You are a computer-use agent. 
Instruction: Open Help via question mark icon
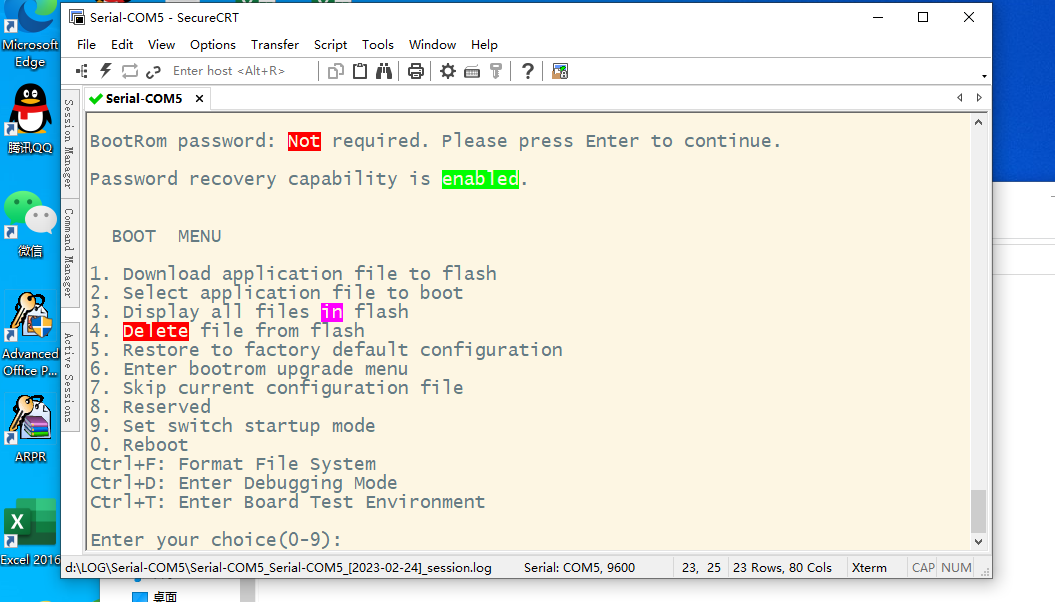(x=527, y=71)
